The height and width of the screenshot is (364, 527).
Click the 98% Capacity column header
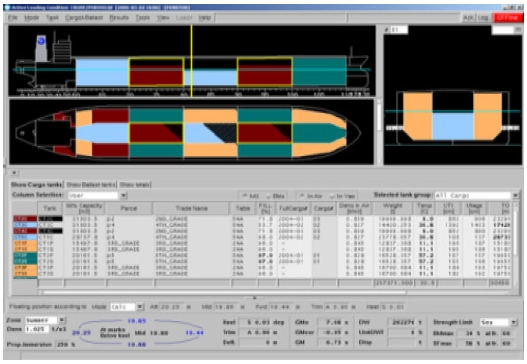point(84,208)
